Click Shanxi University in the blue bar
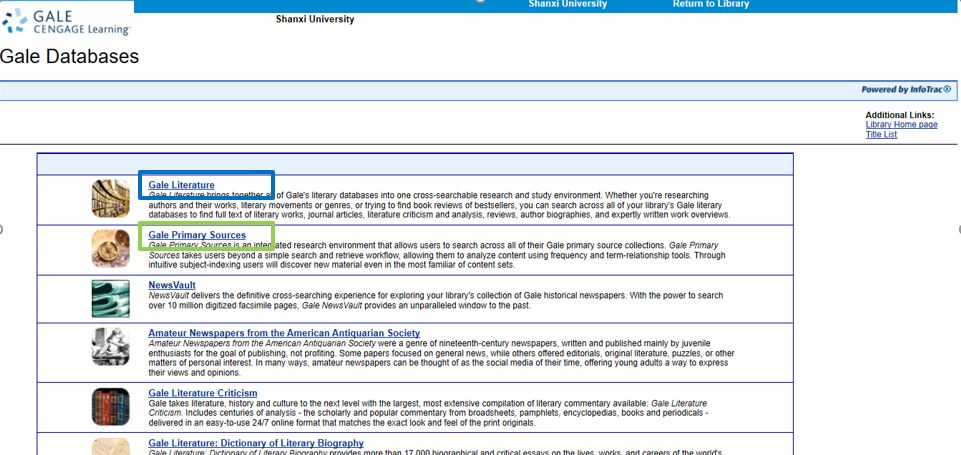The image size is (961, 455). 567,5
